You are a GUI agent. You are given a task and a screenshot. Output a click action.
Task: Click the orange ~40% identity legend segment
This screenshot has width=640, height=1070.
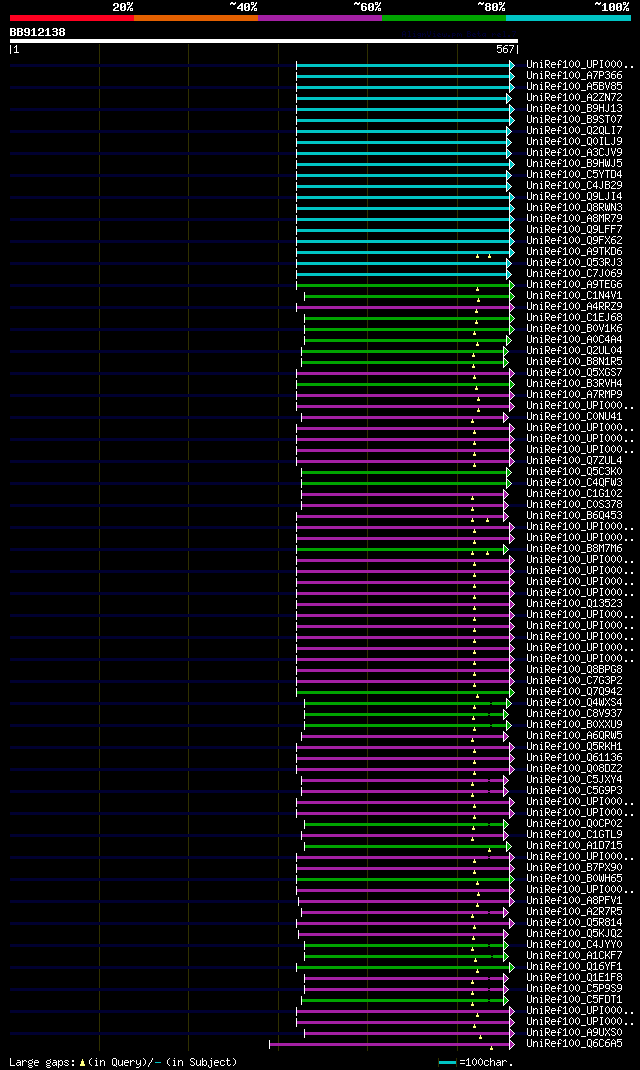tap(196, 18)
